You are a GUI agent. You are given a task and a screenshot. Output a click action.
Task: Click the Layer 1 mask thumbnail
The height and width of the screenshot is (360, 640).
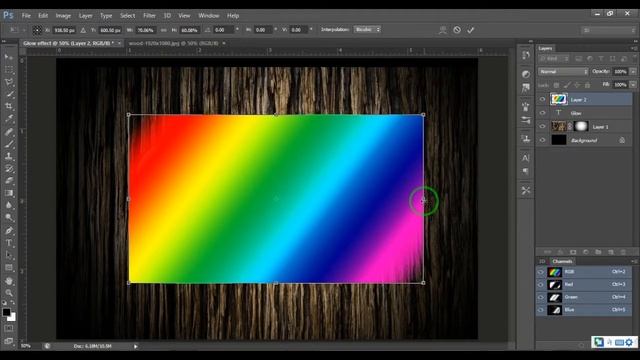[581, 127]
